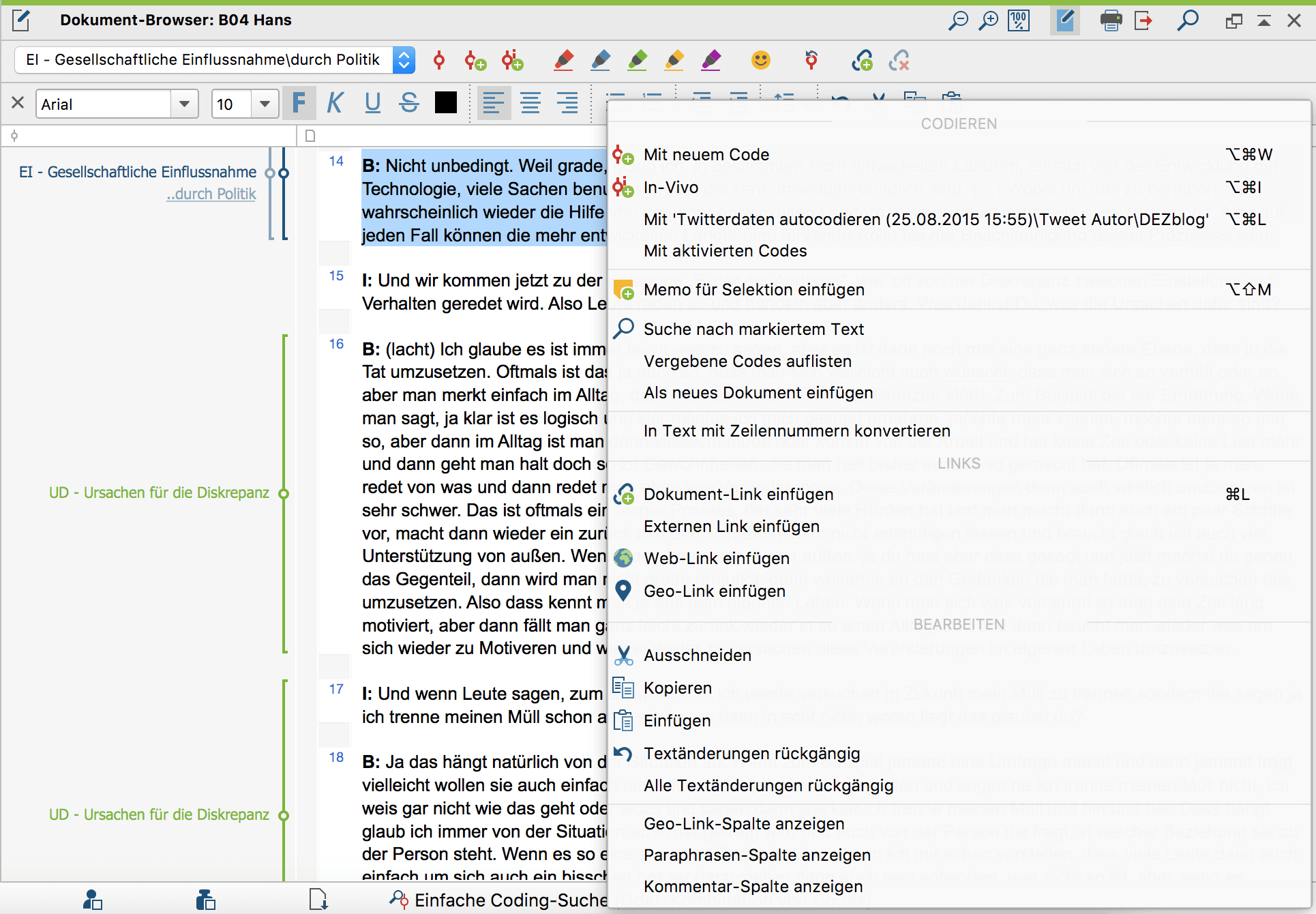Open the emoticode smiley tool
Viewport: 1316px width, 914px height.
pyautogui.click(x=762, y=60)
